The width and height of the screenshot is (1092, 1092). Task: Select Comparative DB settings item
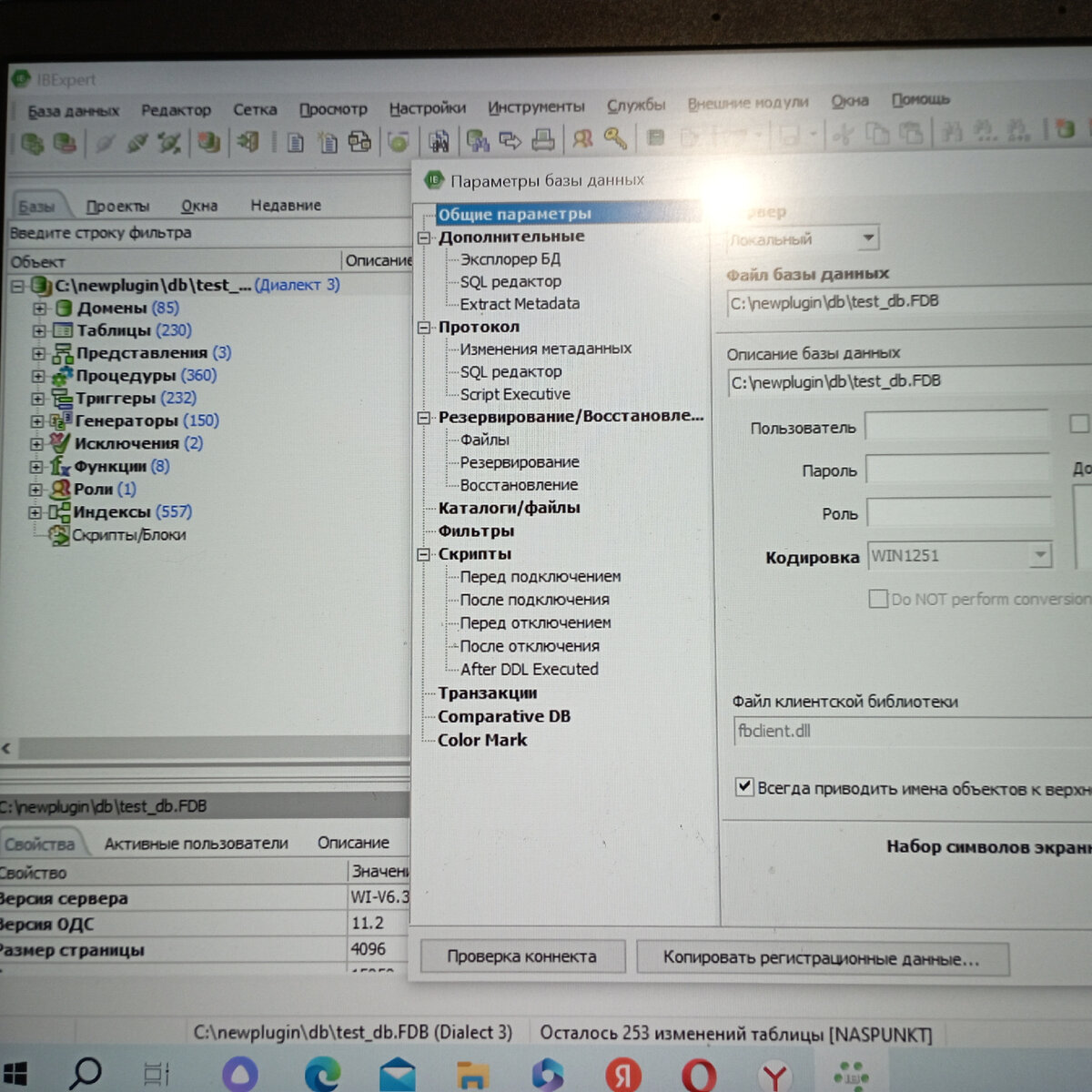(504, 716)
